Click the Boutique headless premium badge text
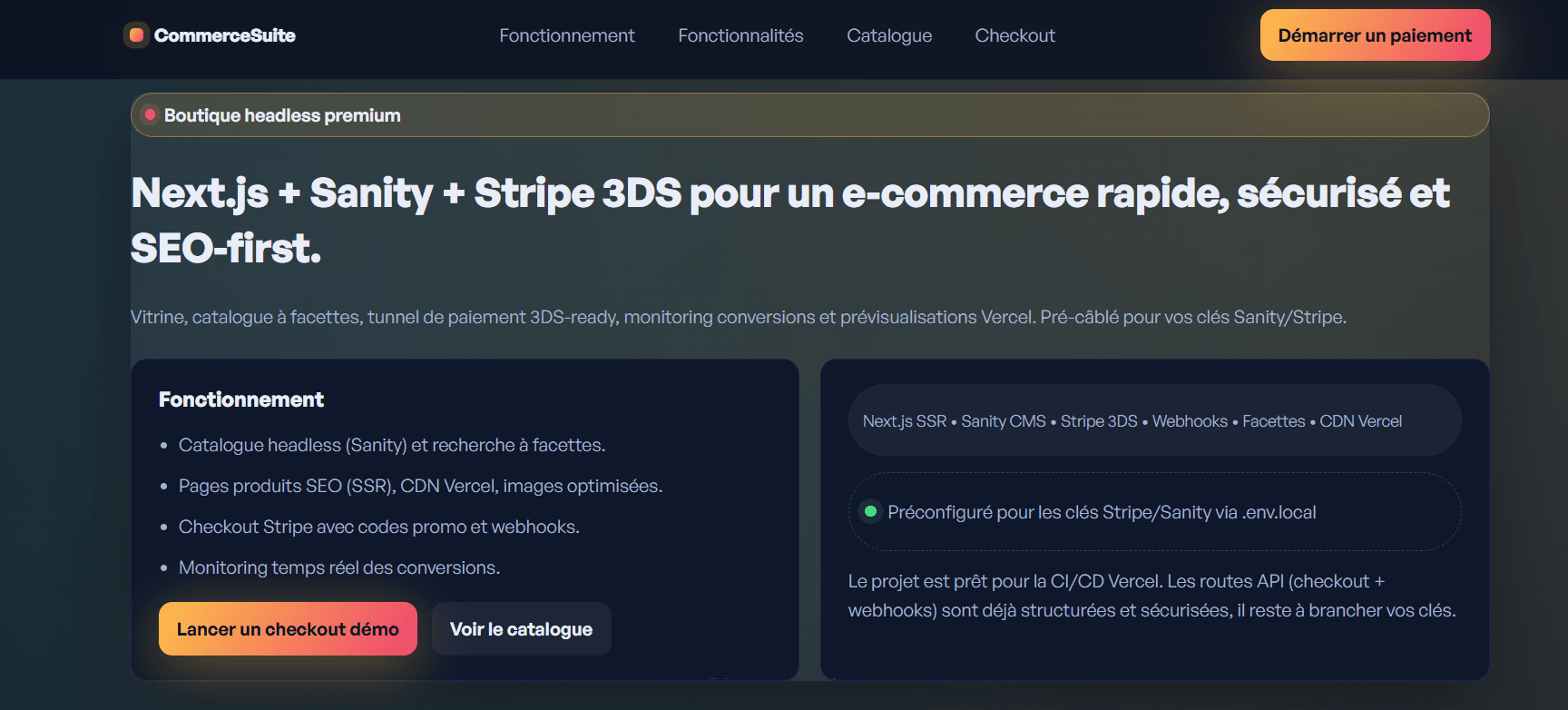Viewport: 1568px width, 710px height. pyautogui.click(x=282, y=115)
